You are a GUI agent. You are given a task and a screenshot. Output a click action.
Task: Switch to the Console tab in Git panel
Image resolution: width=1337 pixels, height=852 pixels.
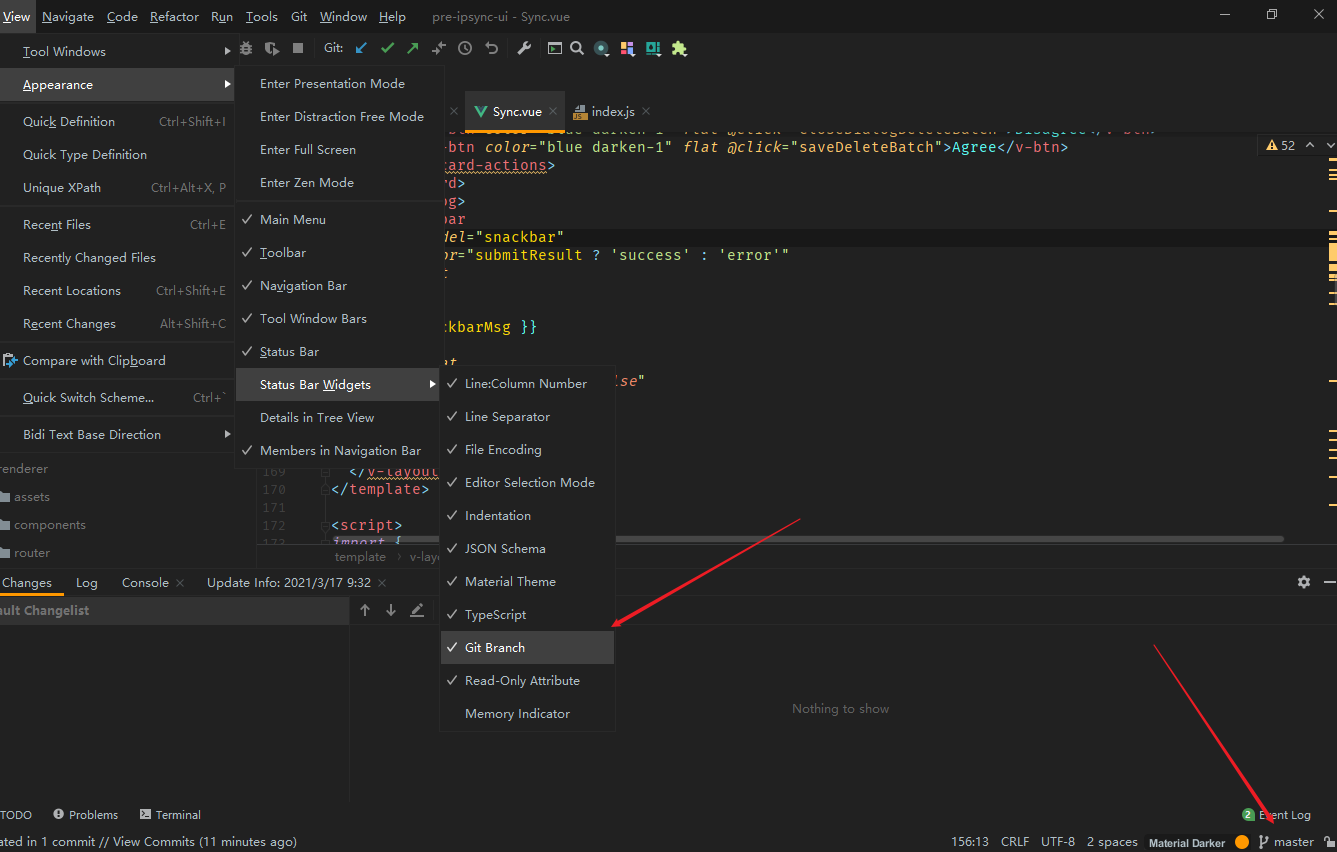(x=145, y=583)
